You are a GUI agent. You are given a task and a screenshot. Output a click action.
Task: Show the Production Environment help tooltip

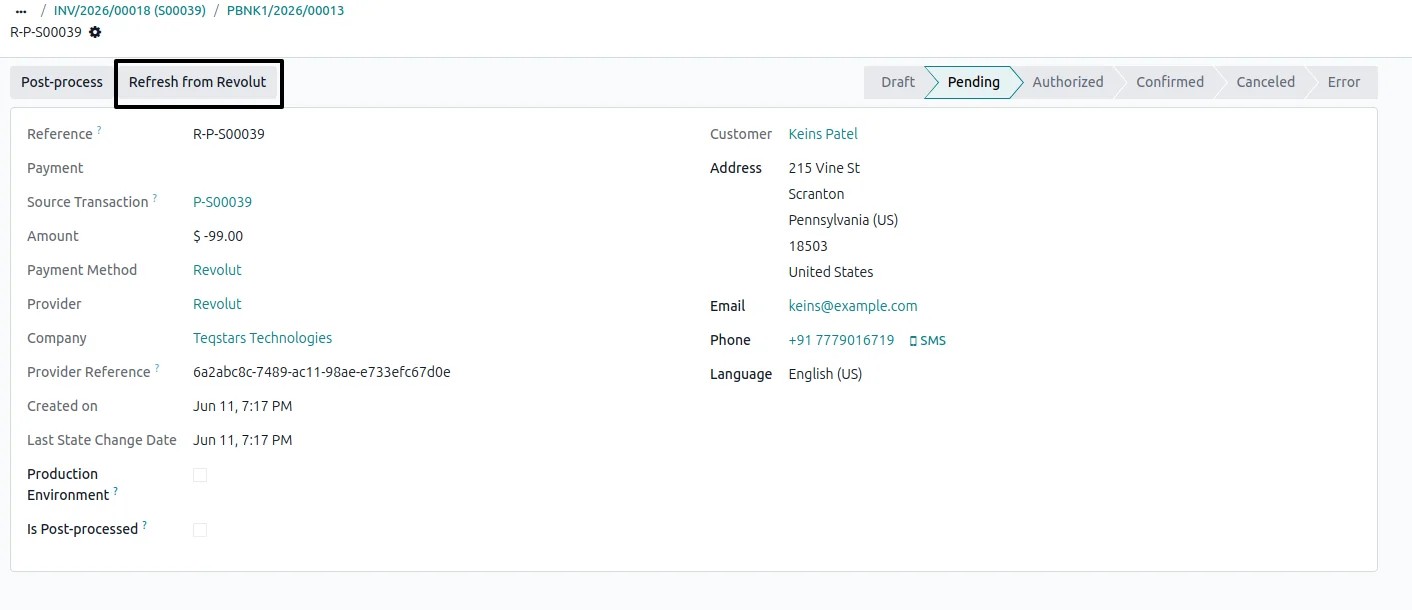pos(115,491)
